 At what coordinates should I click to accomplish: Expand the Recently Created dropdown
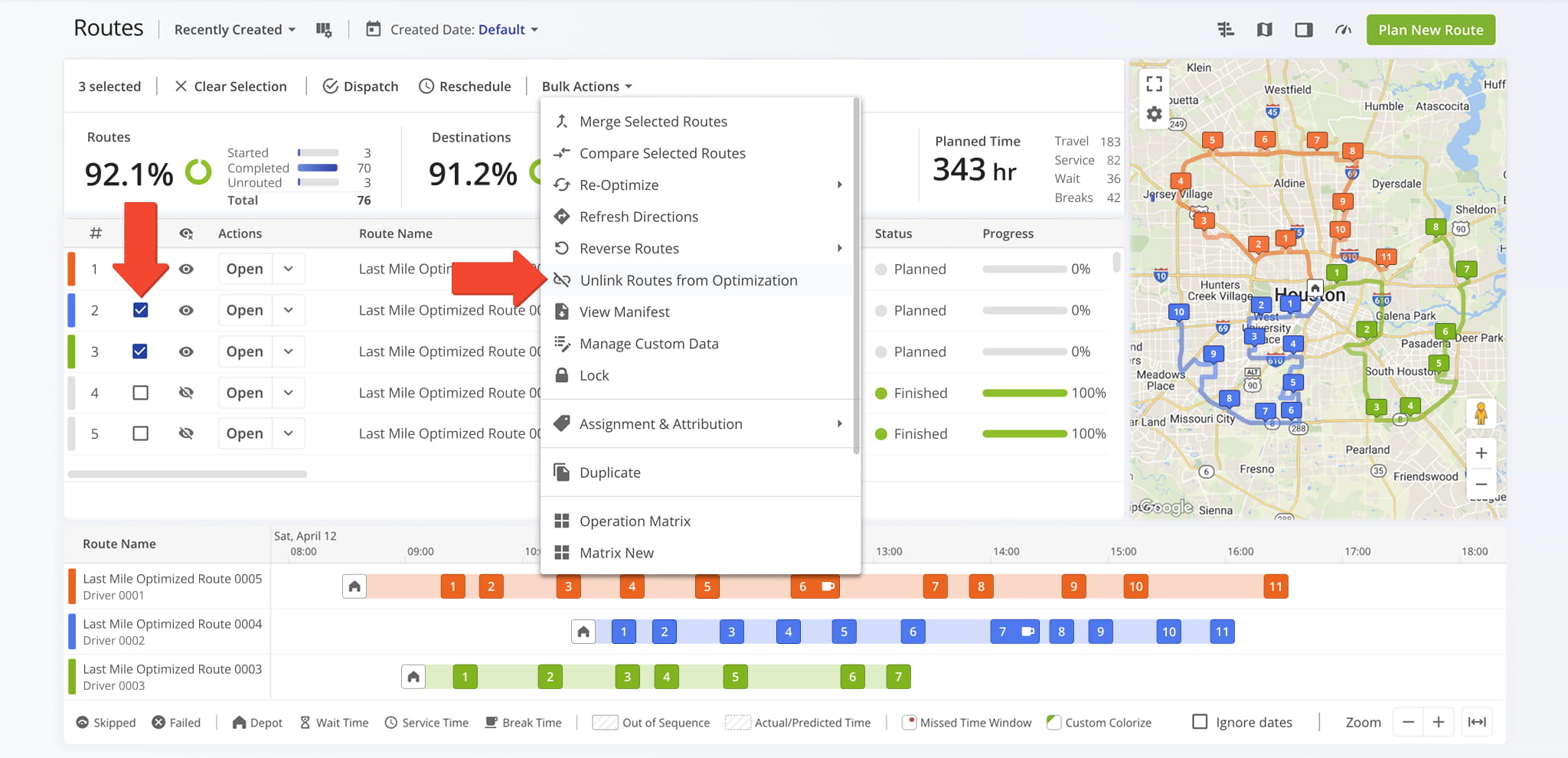pyautogui.click(x=234, y=30)
